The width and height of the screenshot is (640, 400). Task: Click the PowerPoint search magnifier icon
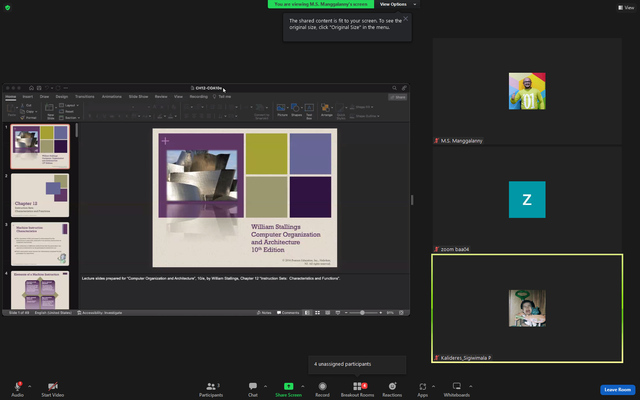coord(394,88)
